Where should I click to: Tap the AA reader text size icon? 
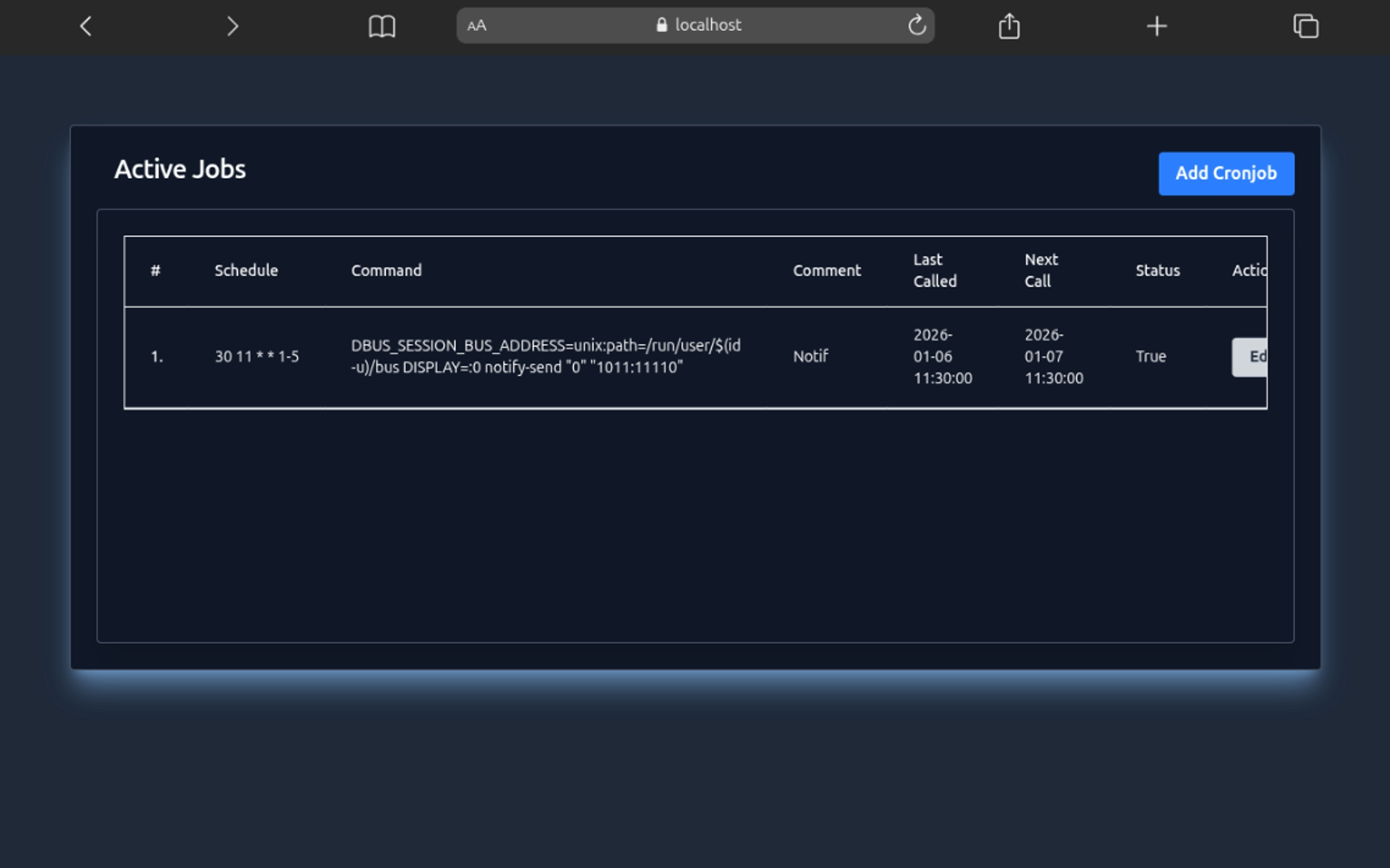tap(477, 26)
